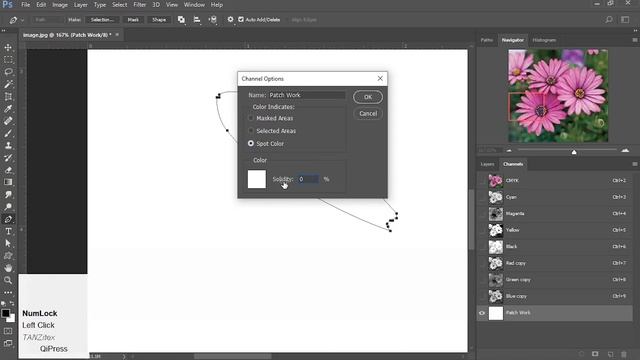The height and width of the screenshot is (360, 640).
Task: Select the Clone Stamp tool
Action: pyautogui.click(x=8, y=145)
